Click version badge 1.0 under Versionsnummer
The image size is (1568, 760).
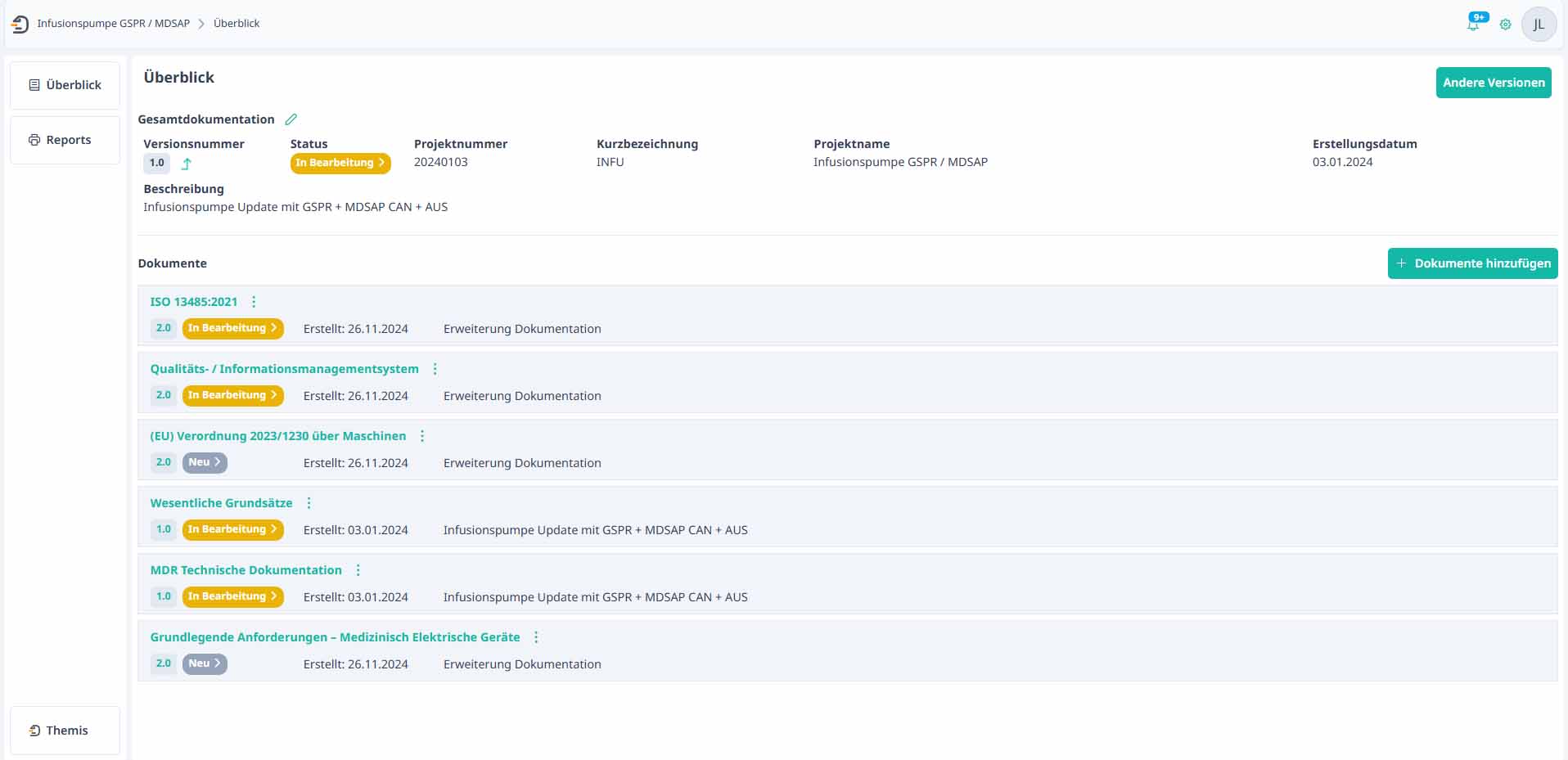pos(156,163)
